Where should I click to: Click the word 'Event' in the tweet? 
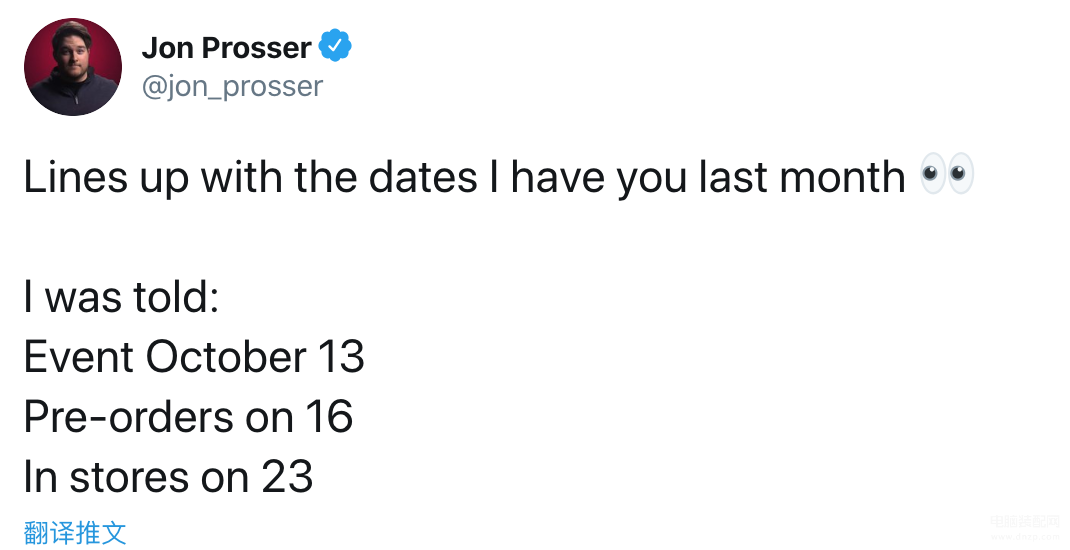pyautogui.click(x=78, y=357)
